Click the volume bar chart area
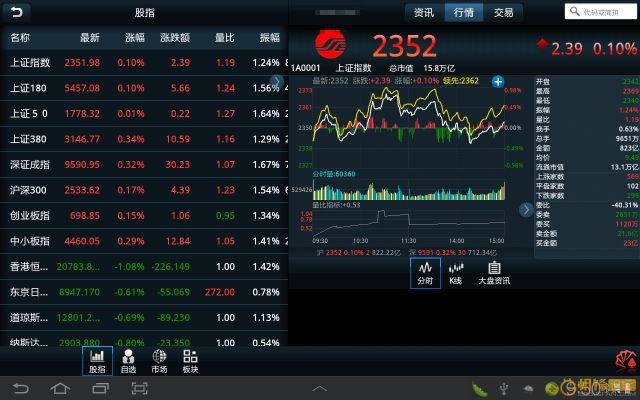640x400 pixels. coord(409,190)
